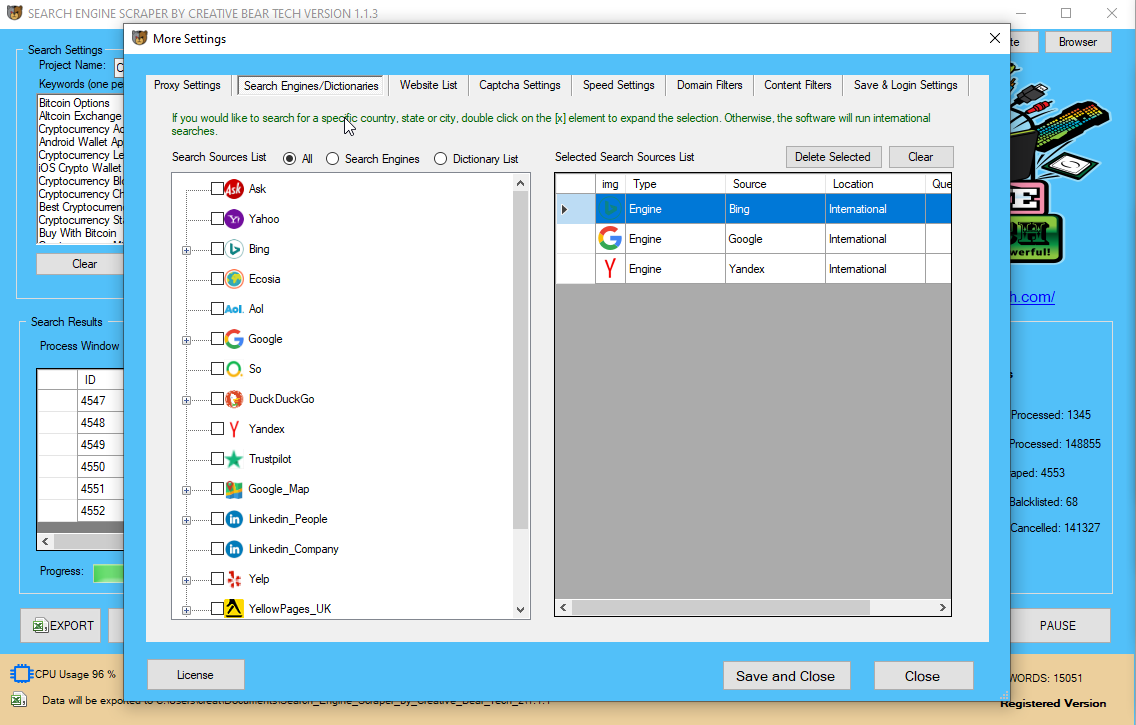
Task: Expand the Google tree node
Action: 185,339
